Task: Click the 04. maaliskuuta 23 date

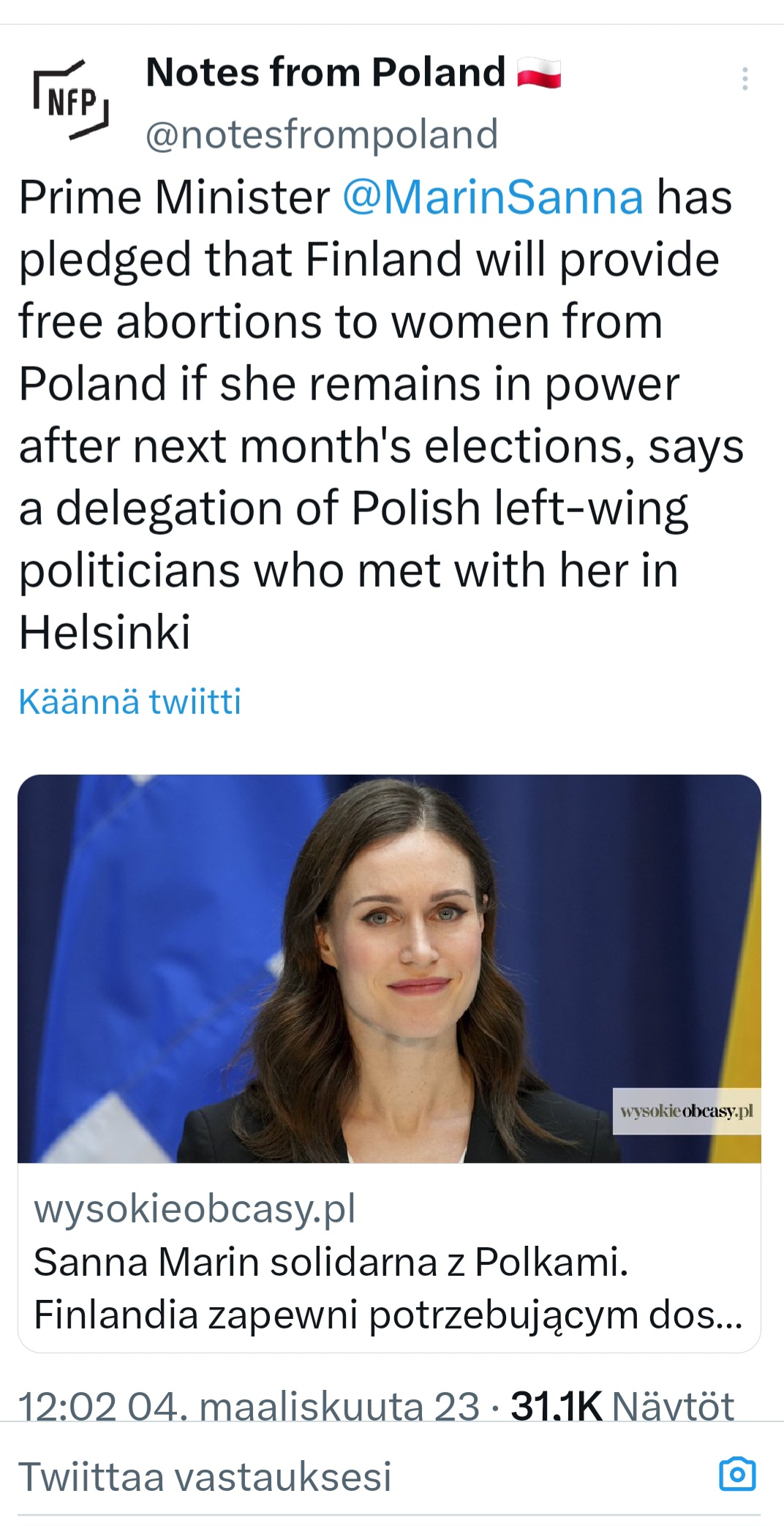Action: 303,1406
